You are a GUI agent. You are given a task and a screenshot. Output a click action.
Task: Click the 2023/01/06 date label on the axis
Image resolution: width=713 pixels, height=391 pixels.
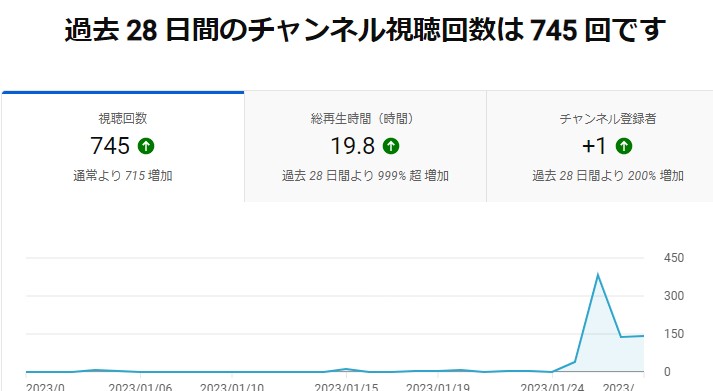140,387
